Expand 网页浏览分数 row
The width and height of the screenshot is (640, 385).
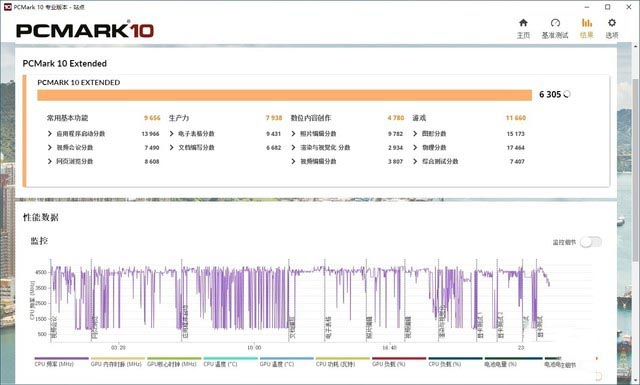[49, 161]
